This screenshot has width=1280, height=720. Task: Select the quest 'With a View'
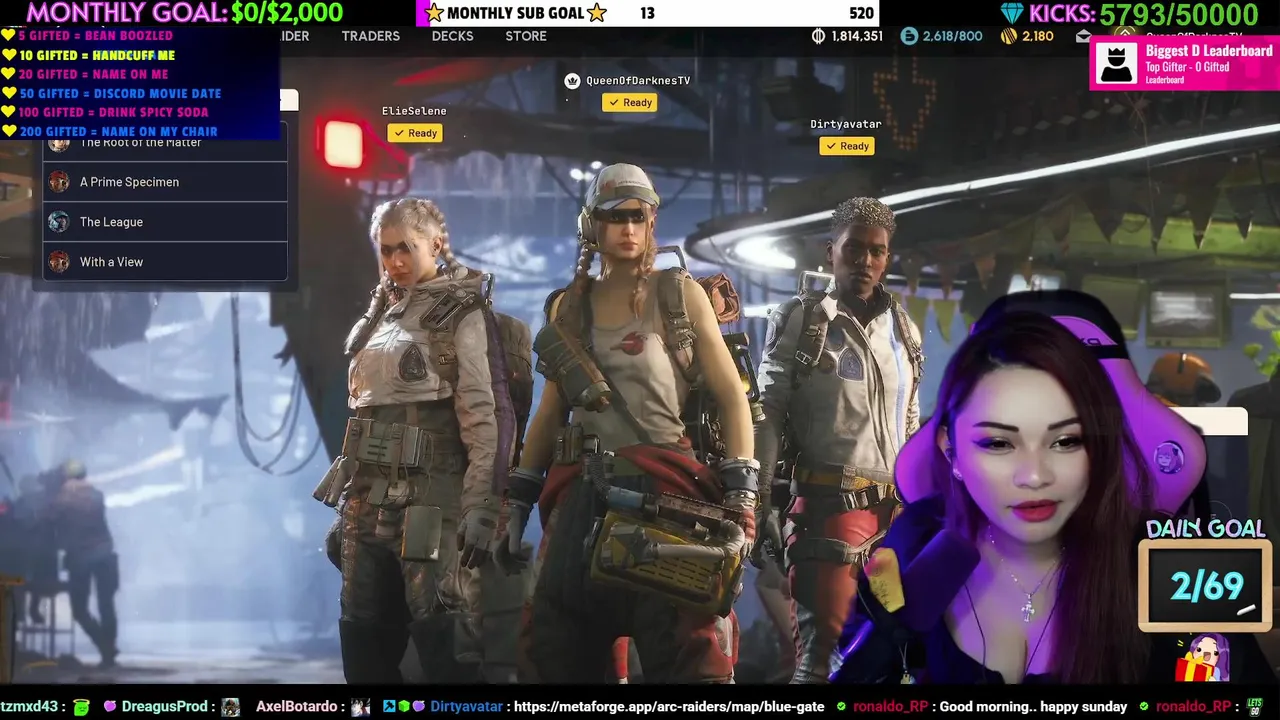(x=165, y=262)
